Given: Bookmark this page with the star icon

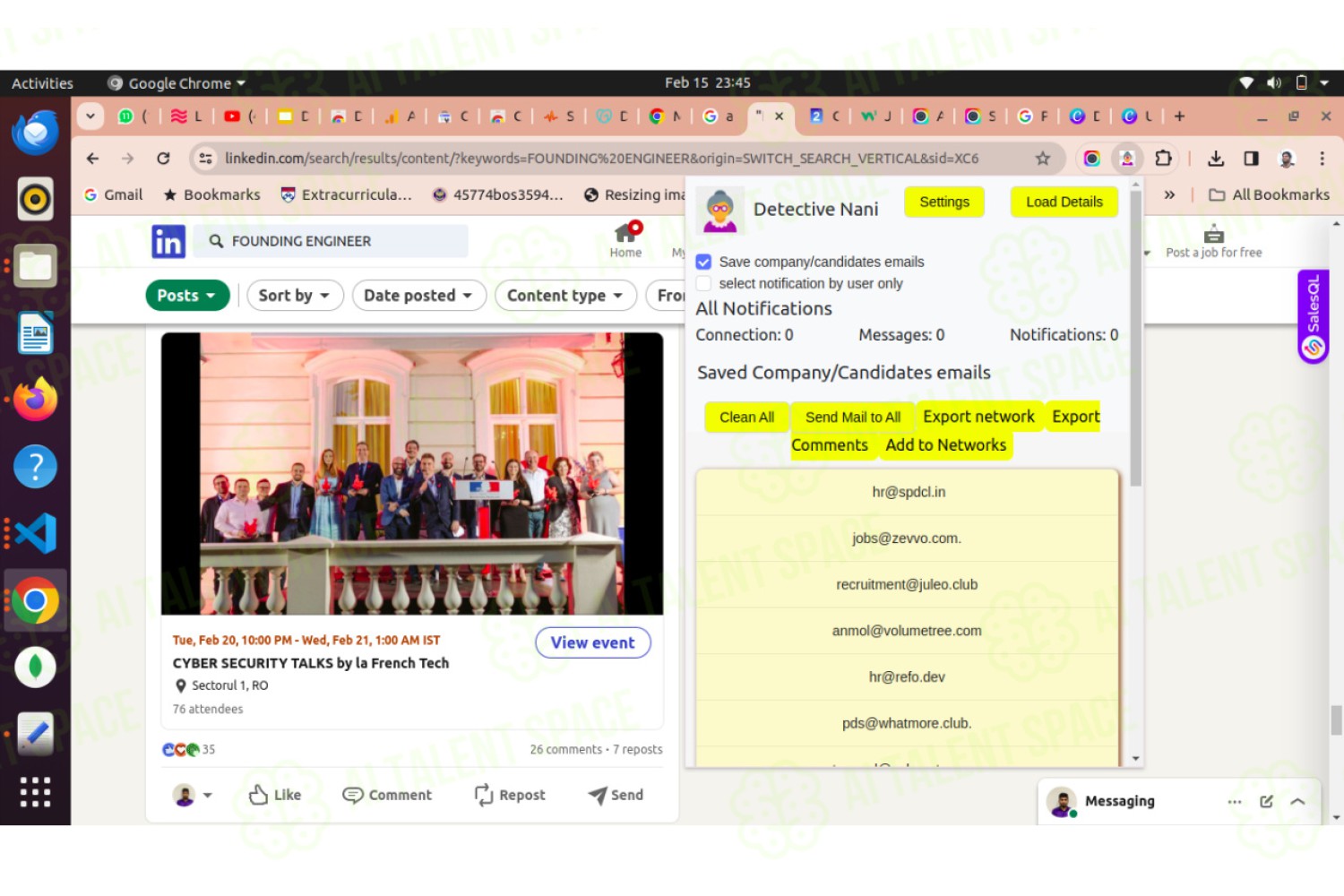Looking at the screenshot, I should [1042, 159].
